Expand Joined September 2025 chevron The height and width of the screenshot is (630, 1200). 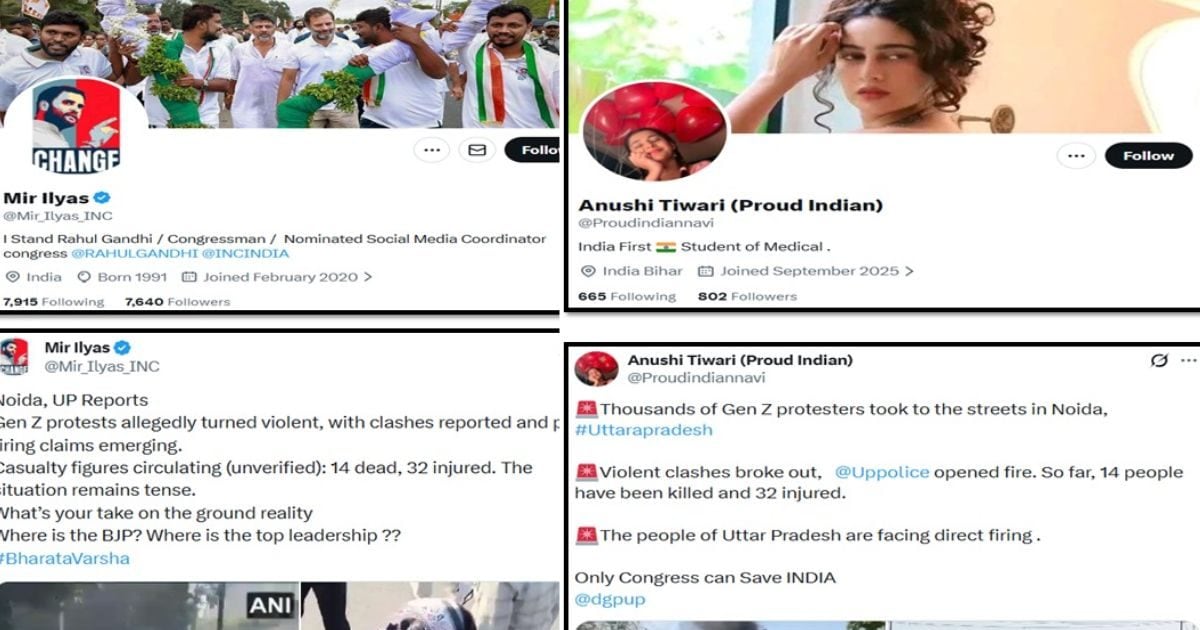point(908,271)
